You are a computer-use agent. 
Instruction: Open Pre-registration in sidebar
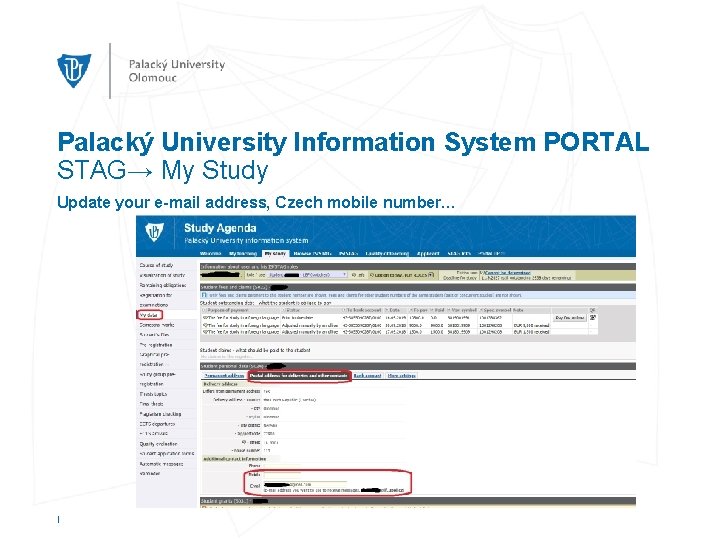[156, 345]
